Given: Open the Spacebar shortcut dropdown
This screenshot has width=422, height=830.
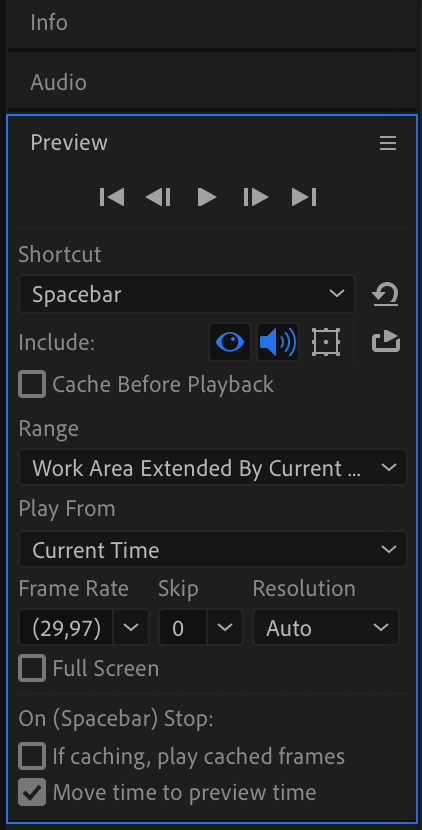Looking at the screenshot, I should (187, 294).
